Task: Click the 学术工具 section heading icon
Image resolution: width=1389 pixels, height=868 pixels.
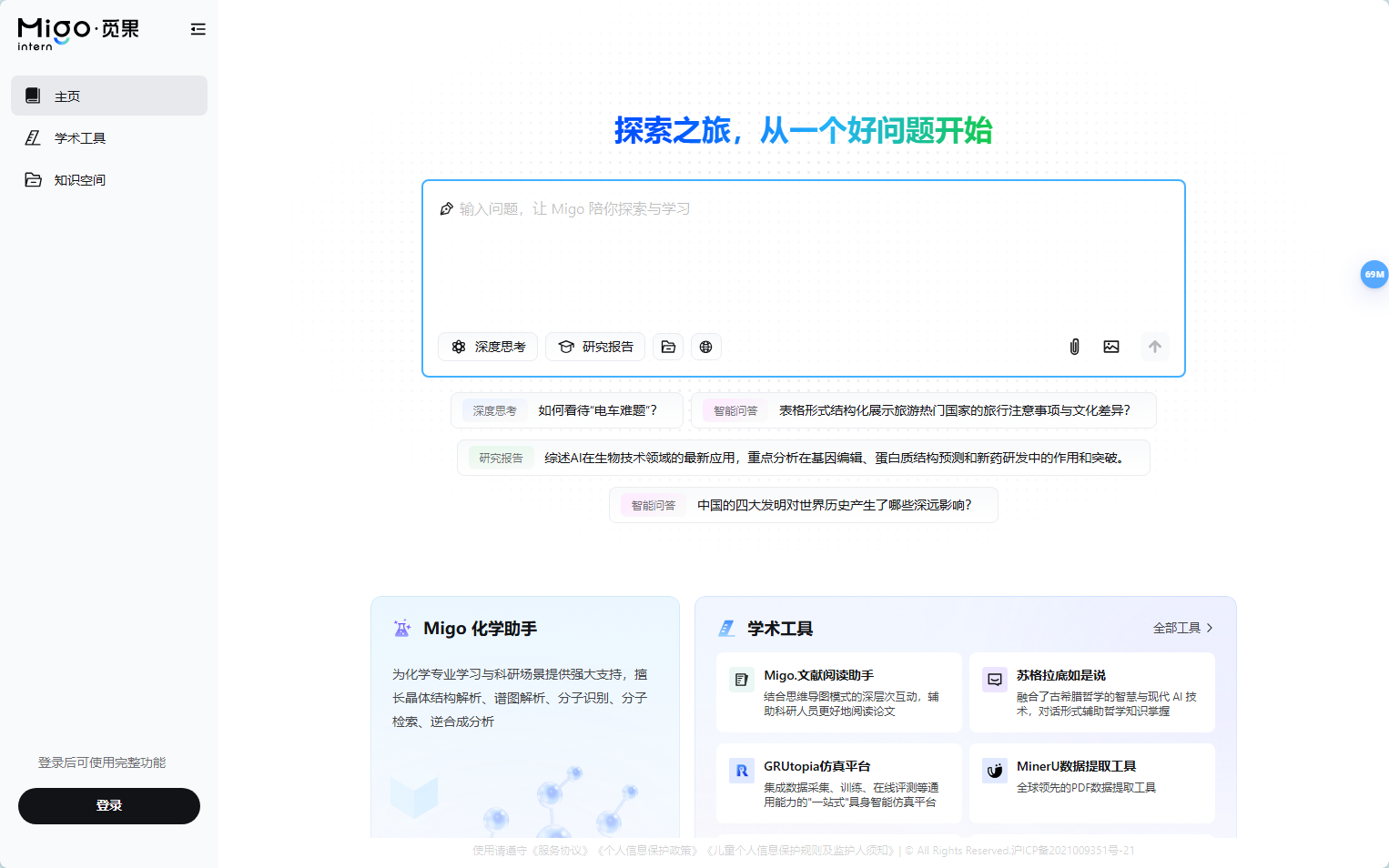Action: 726,629
